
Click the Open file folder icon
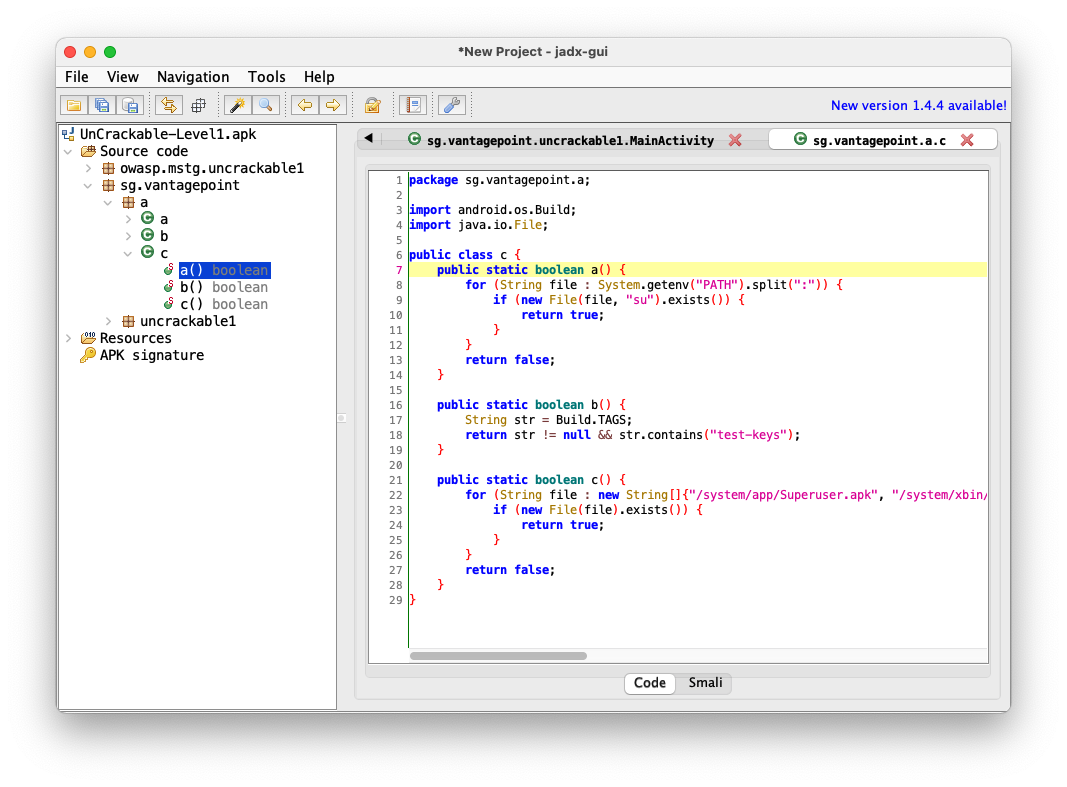[73, 105]
